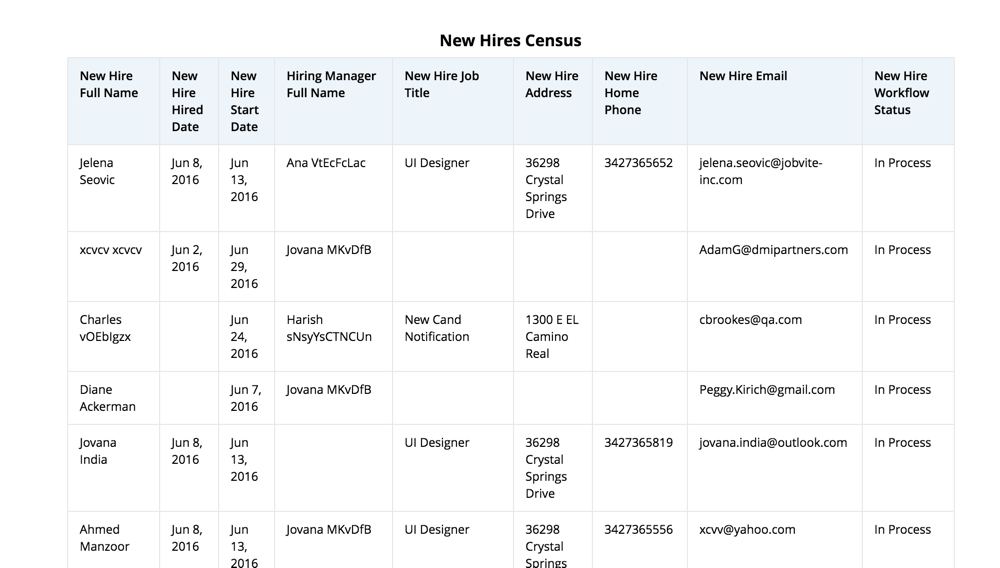This screenshot has width=1000, height=568.
Task: Click phone number 3427365652
Action: (x=638, y=163)
